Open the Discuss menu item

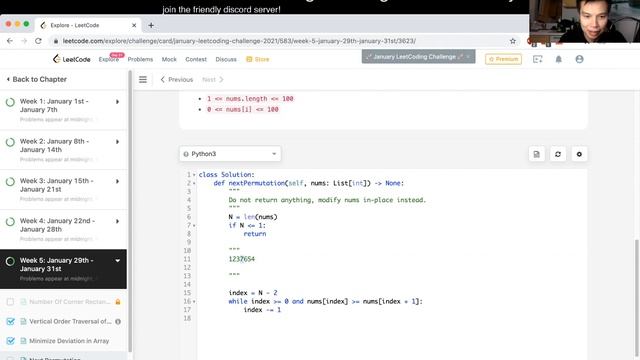pos(226,59)
